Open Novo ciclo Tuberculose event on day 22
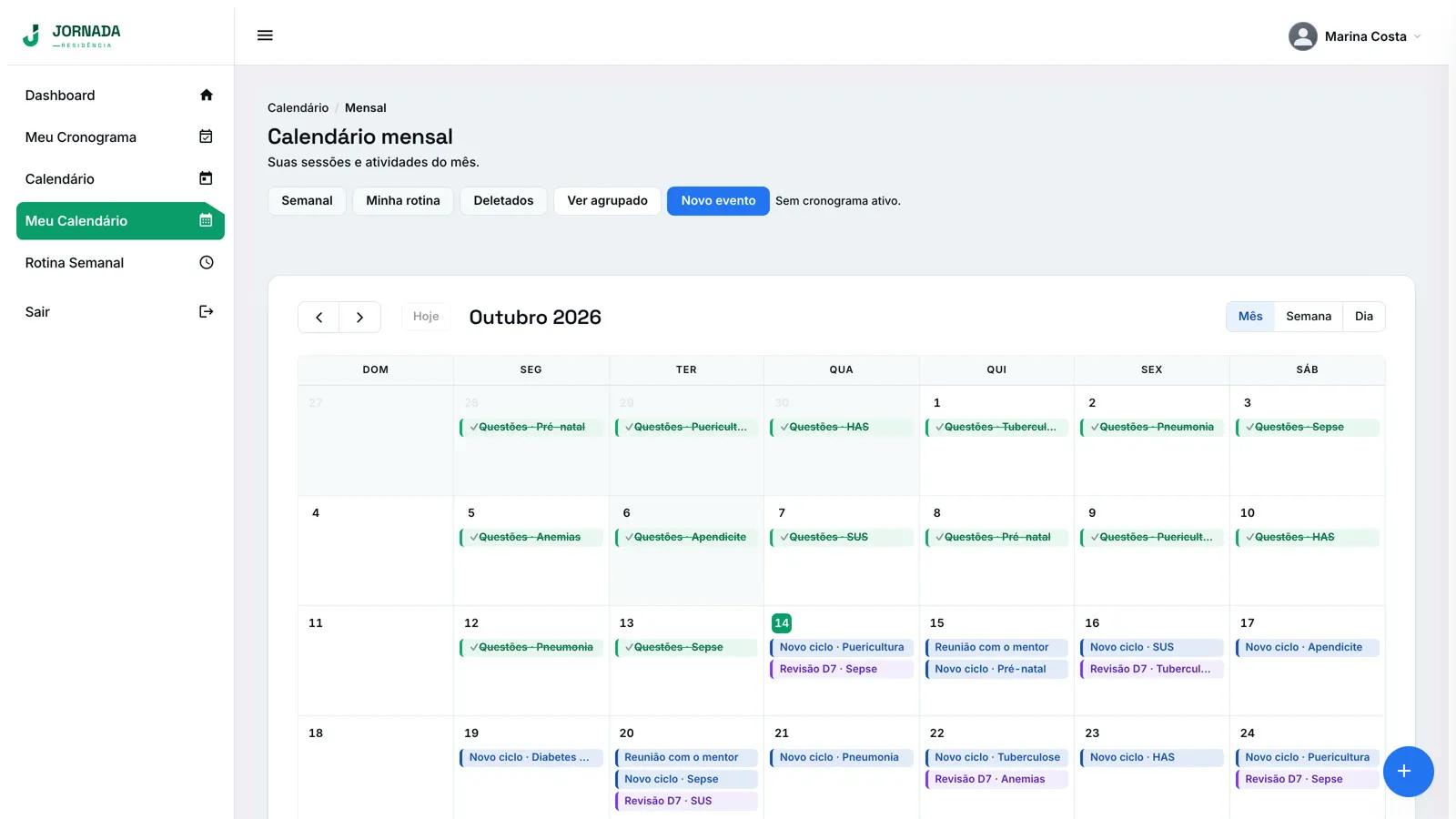The width and height of the screenshot is (1456, 819). [x=997, y=757]
